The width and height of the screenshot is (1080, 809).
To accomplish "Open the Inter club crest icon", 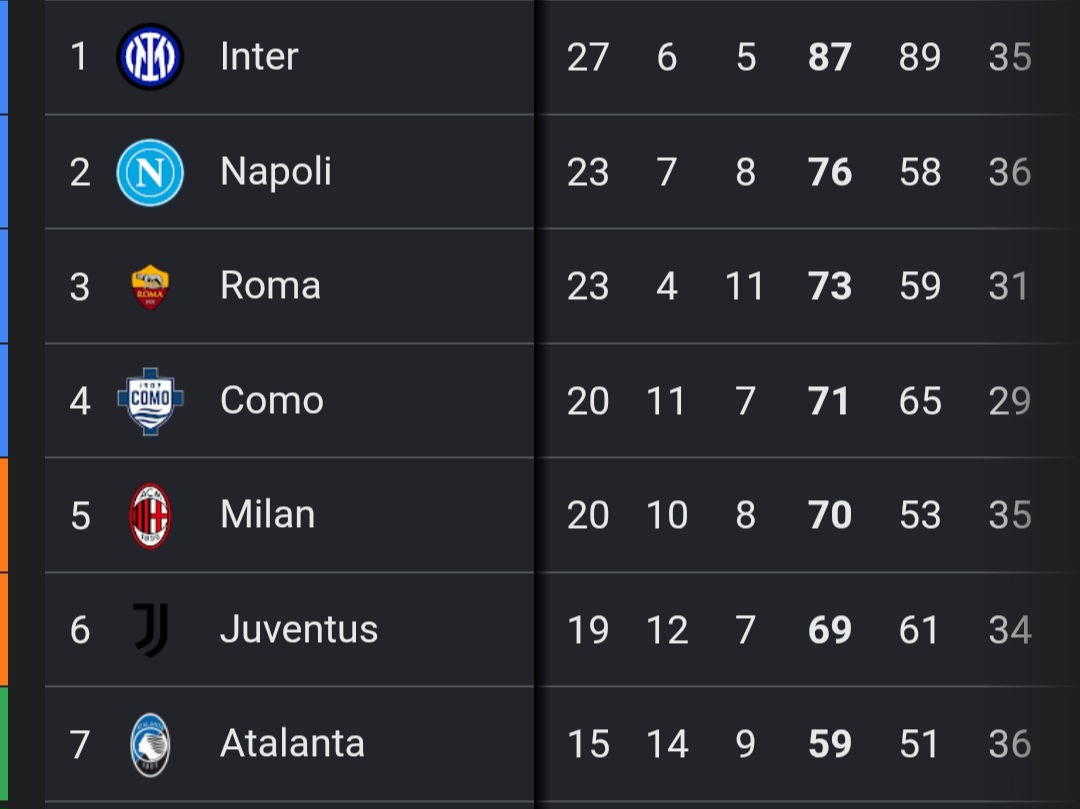I will [x=150, y=56].
